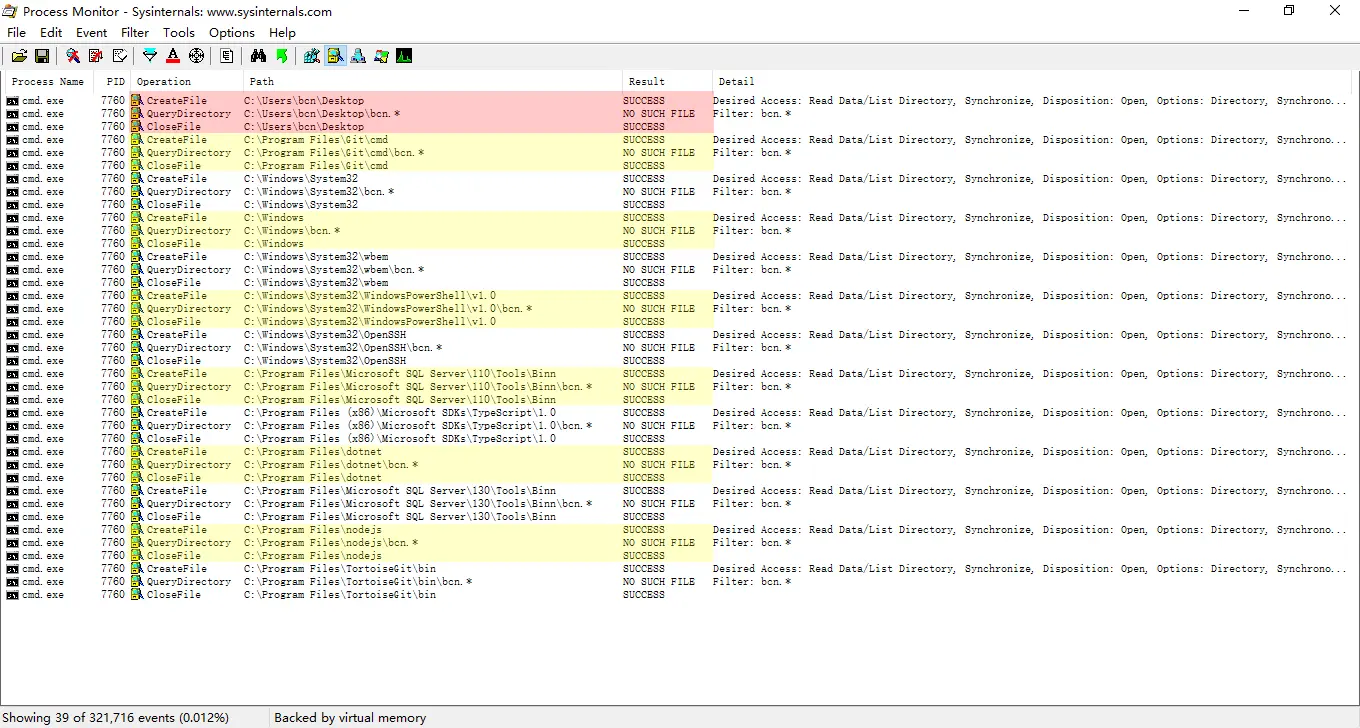This screenshot has width=1360, height=728.
Task: Clear the event display using the eraser icon
Action: [x=120, y=56]
